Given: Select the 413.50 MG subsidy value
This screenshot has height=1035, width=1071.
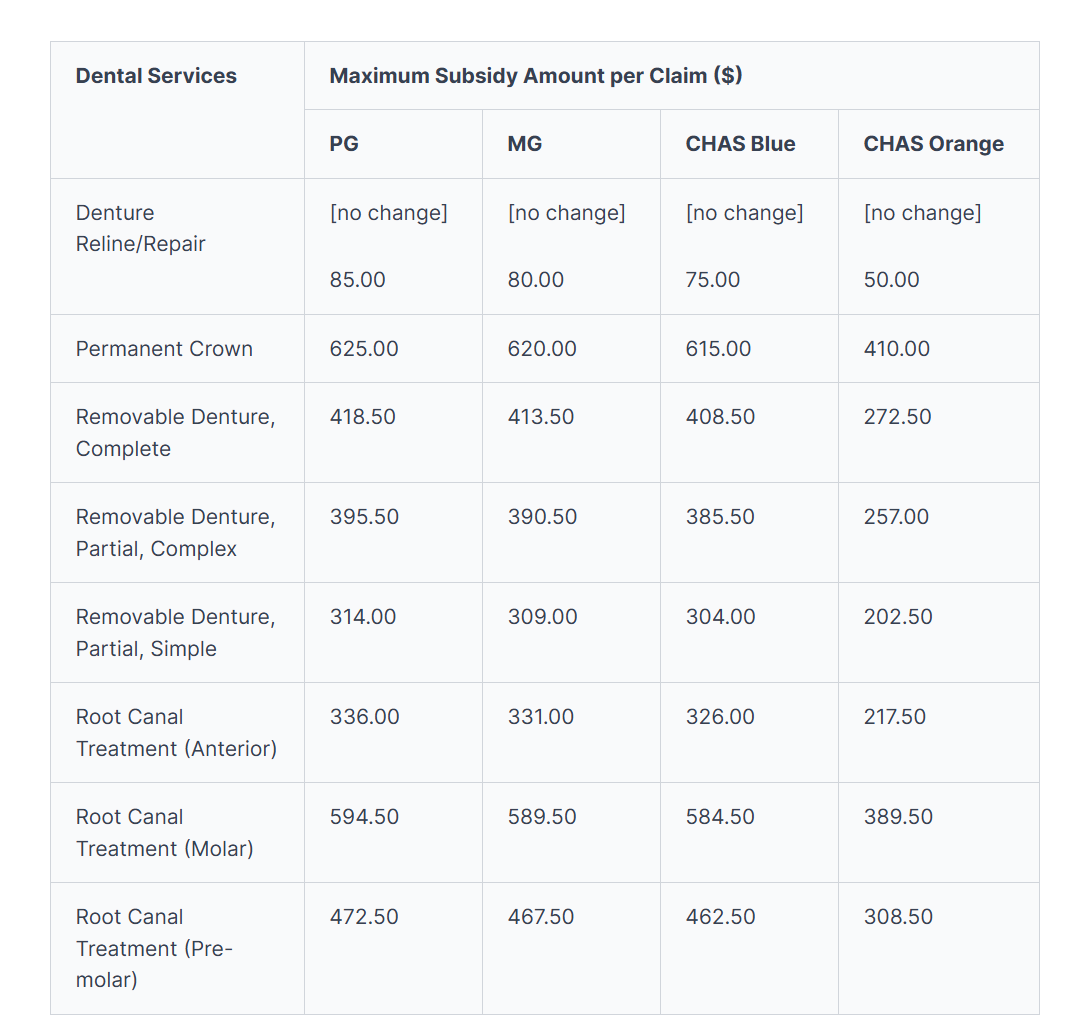Looking at the screenshot, I should pos(541,417).
